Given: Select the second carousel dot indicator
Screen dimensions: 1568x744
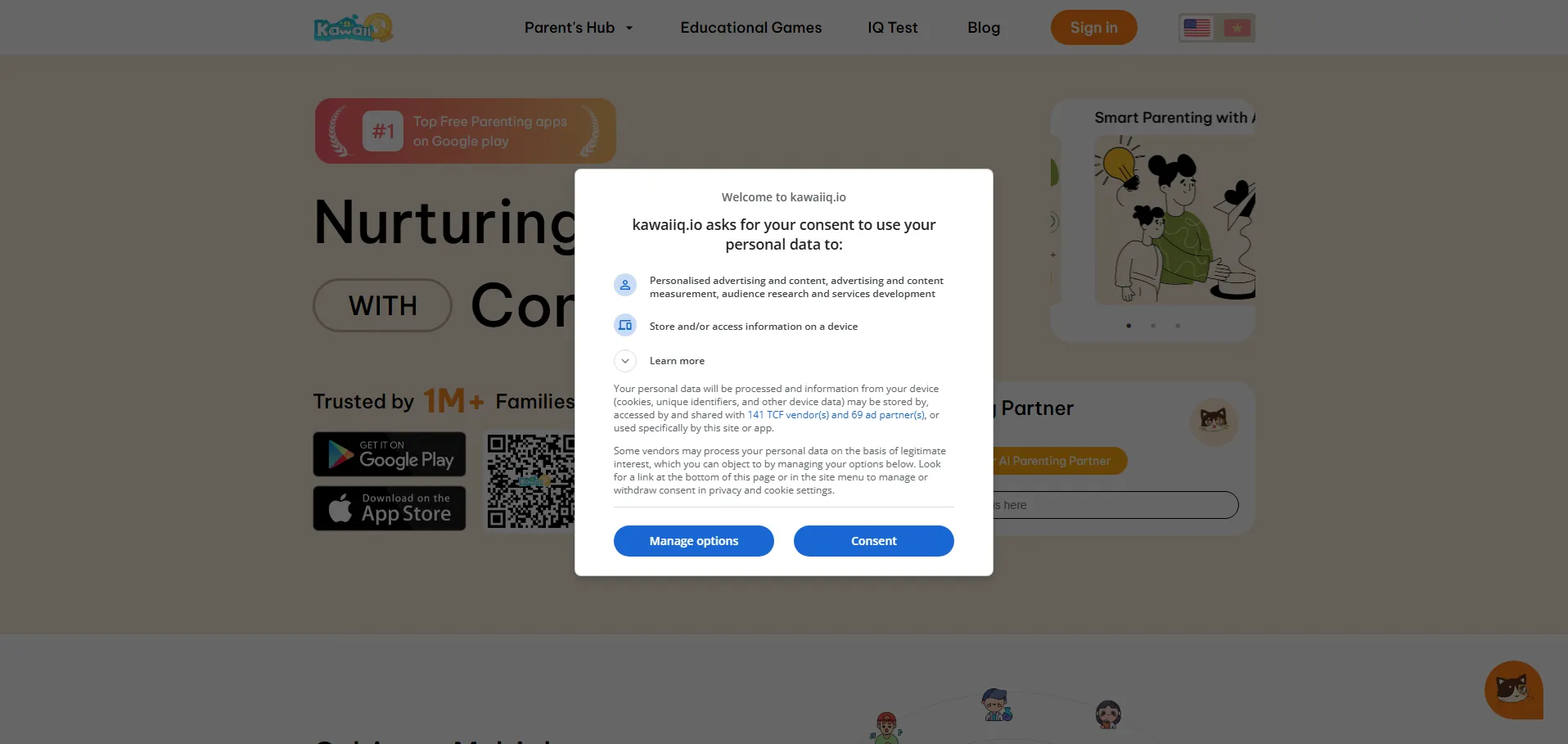Looking at the screenshot, I should (1153, 326).
